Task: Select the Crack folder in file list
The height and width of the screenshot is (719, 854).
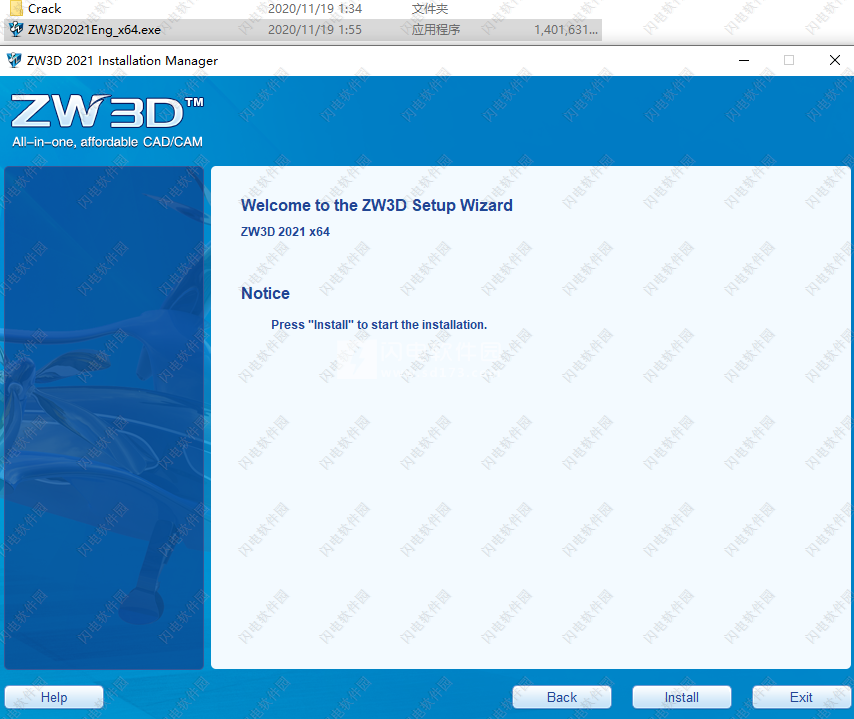Action: pyautogui.click(x=302, y=8)
